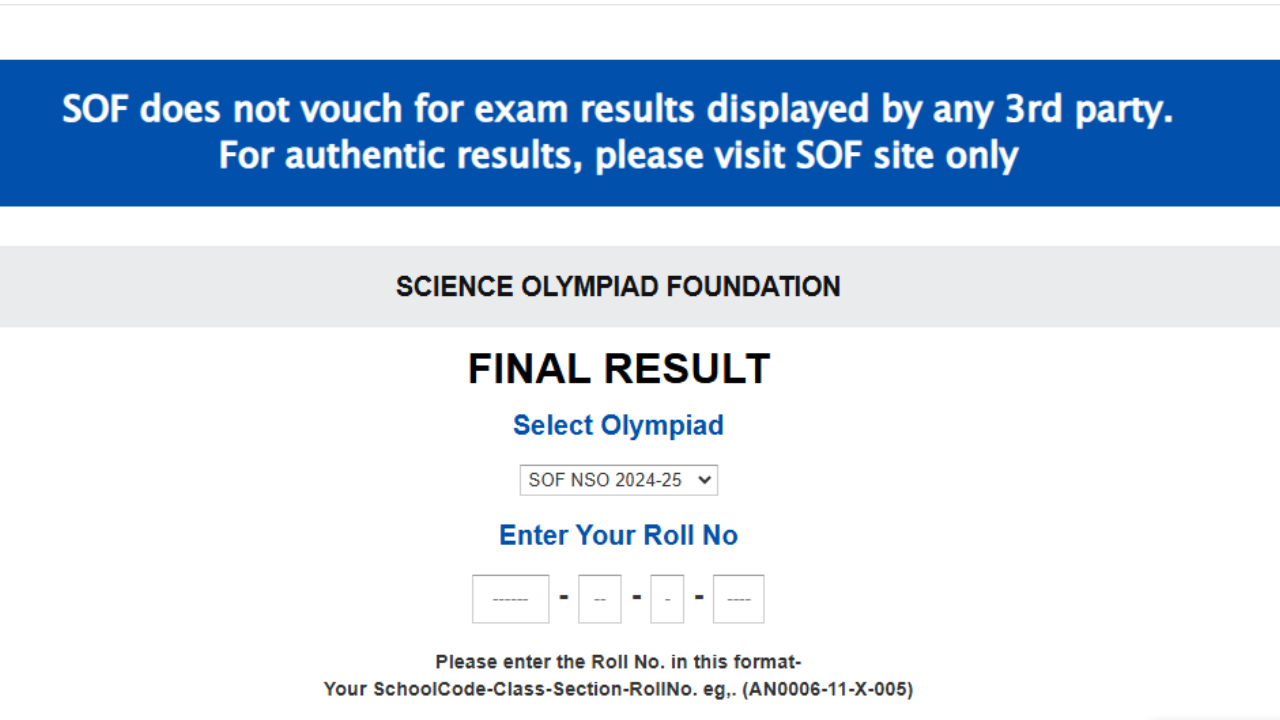Select the smallest single-character input box

click(667, 598)
